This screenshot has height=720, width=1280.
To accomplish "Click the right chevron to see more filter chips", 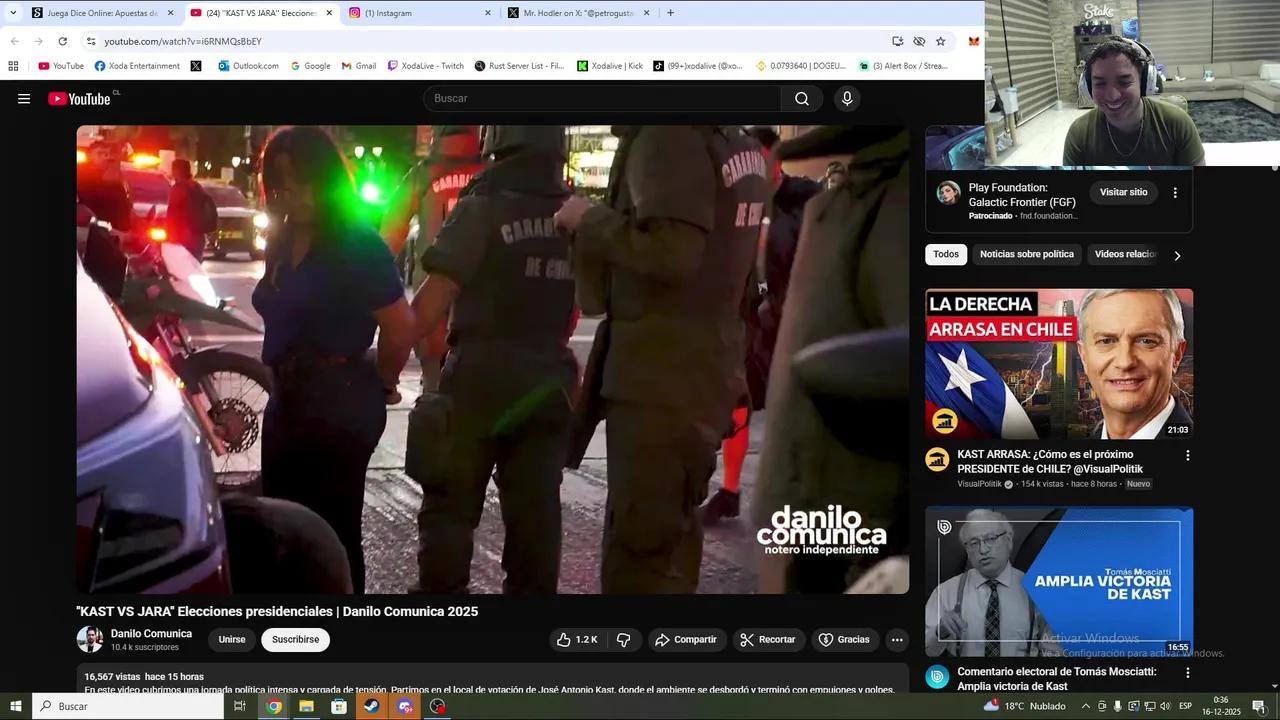I will (x=1177, y=255).
